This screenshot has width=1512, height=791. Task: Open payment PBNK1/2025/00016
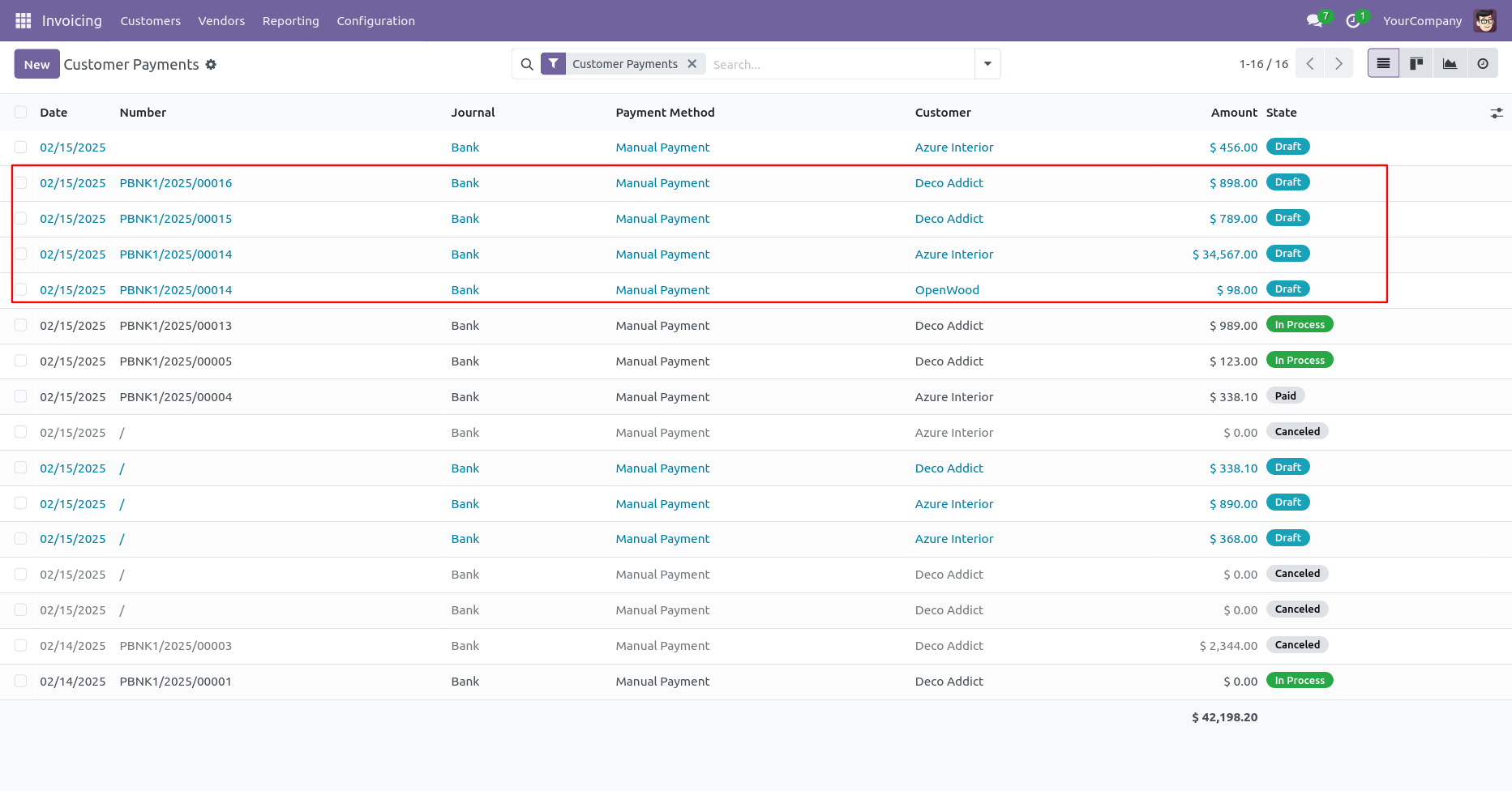coord(176,183)
